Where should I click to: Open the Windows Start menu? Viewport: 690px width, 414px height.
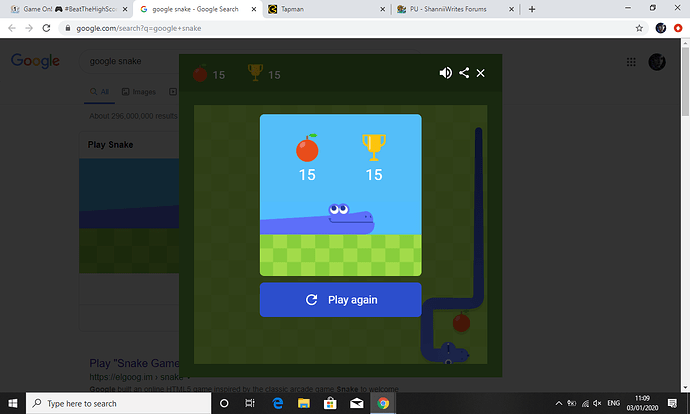pos(13,403)
